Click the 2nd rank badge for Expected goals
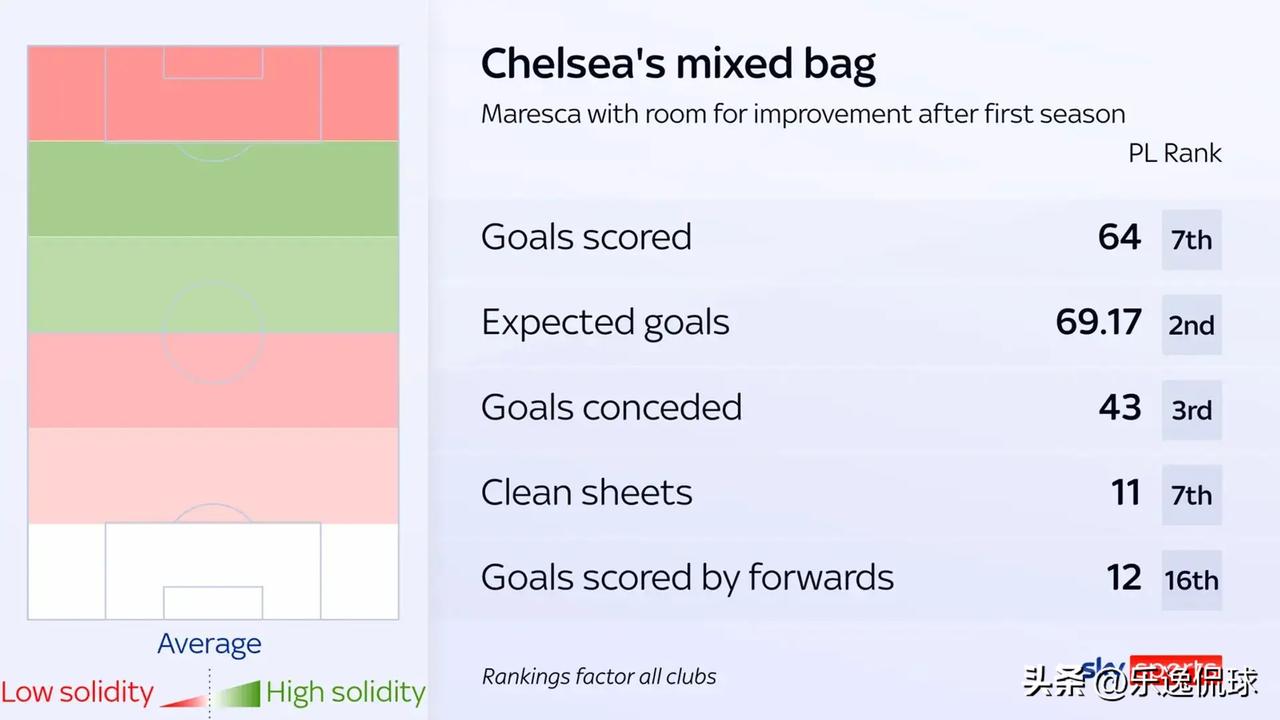The width and height of the screenshot is (1280, 720). (1191, 325)
